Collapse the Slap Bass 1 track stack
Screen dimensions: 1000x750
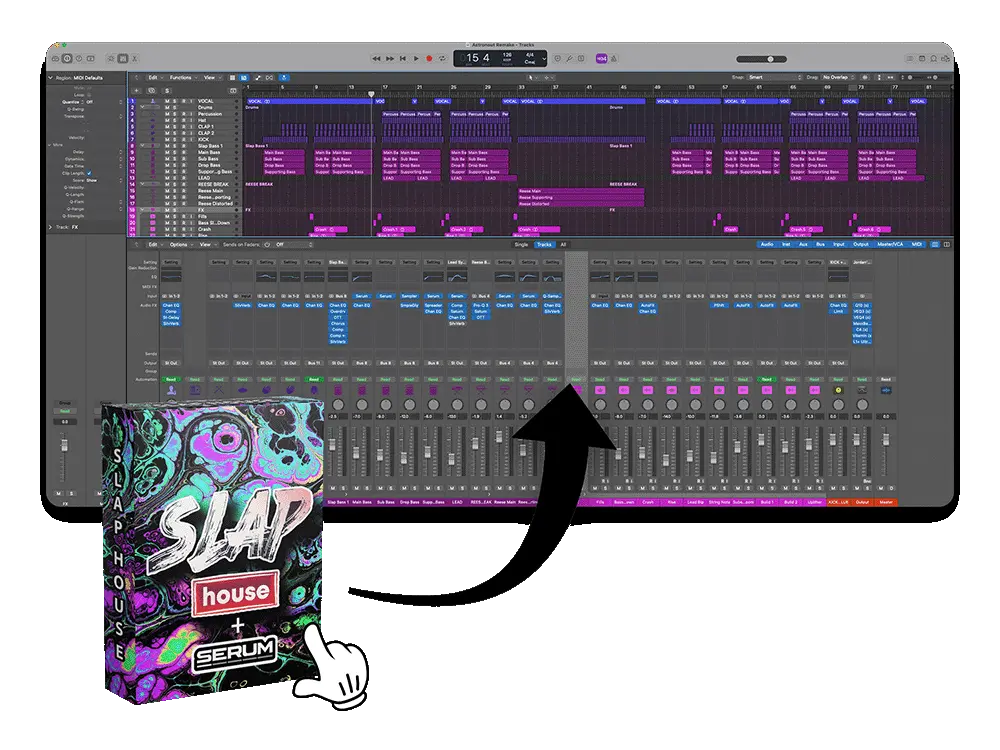pyautogui.click(x=143, y=146)
